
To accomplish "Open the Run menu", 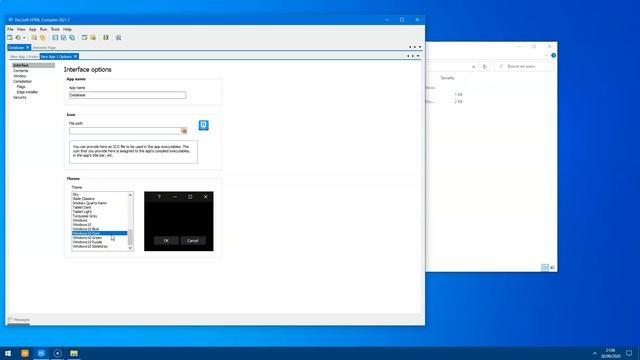I will (43, 29).
